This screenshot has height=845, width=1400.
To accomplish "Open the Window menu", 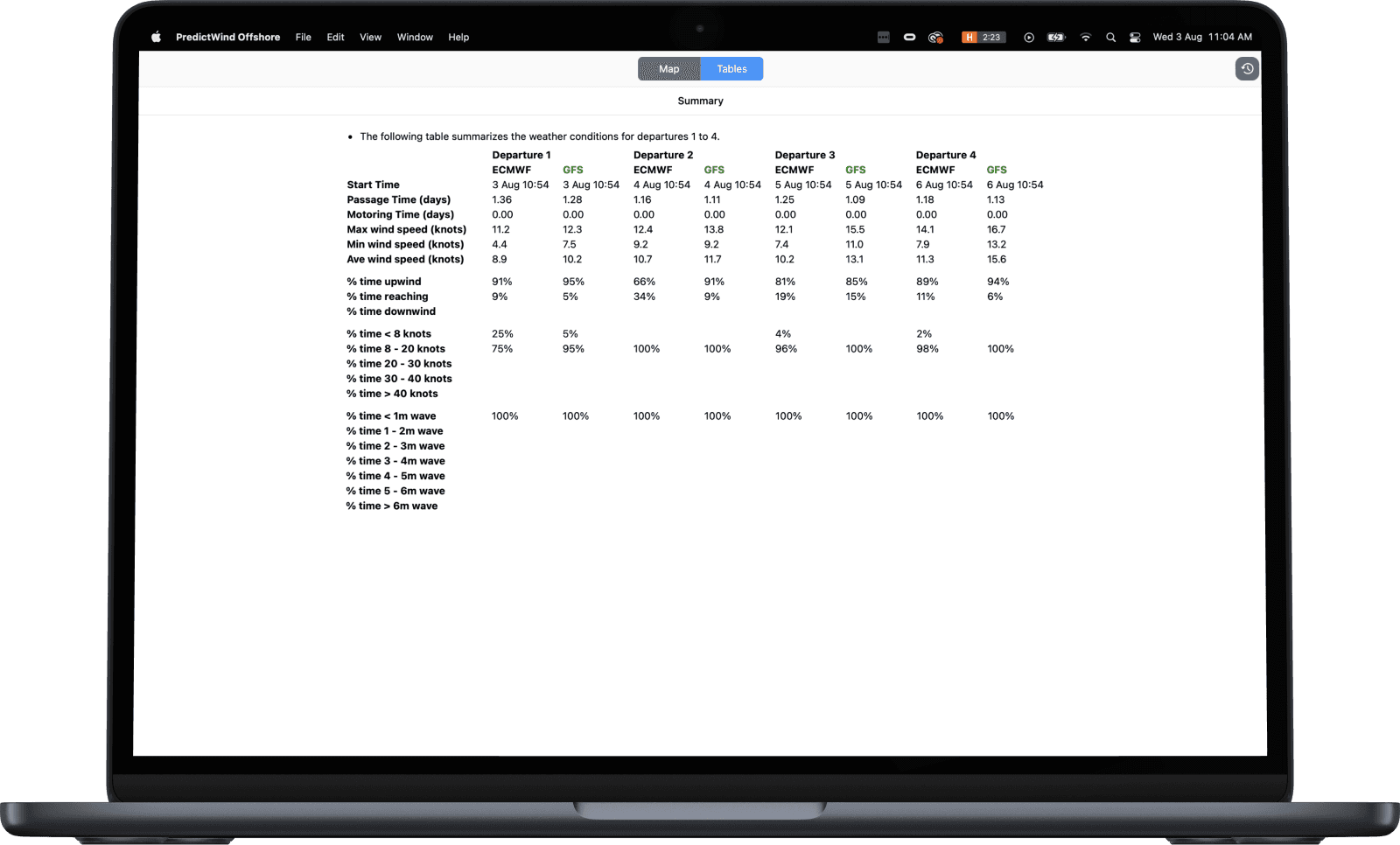I will (415, 37).
